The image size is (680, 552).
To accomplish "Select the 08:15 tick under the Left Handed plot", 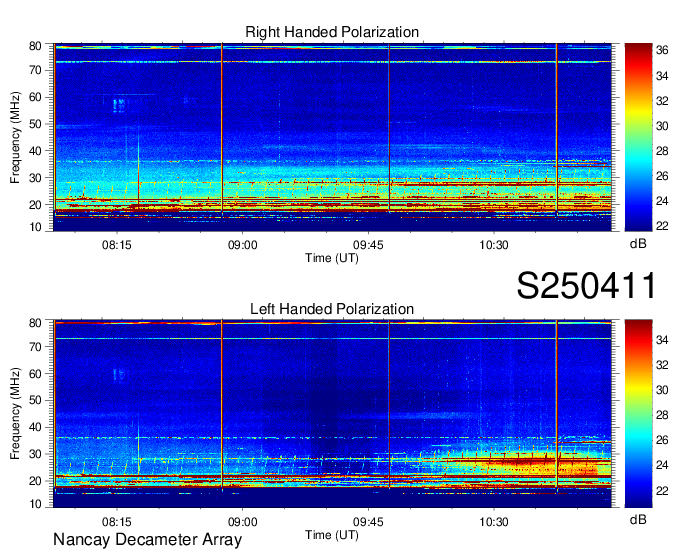I will tap(116, 521).
